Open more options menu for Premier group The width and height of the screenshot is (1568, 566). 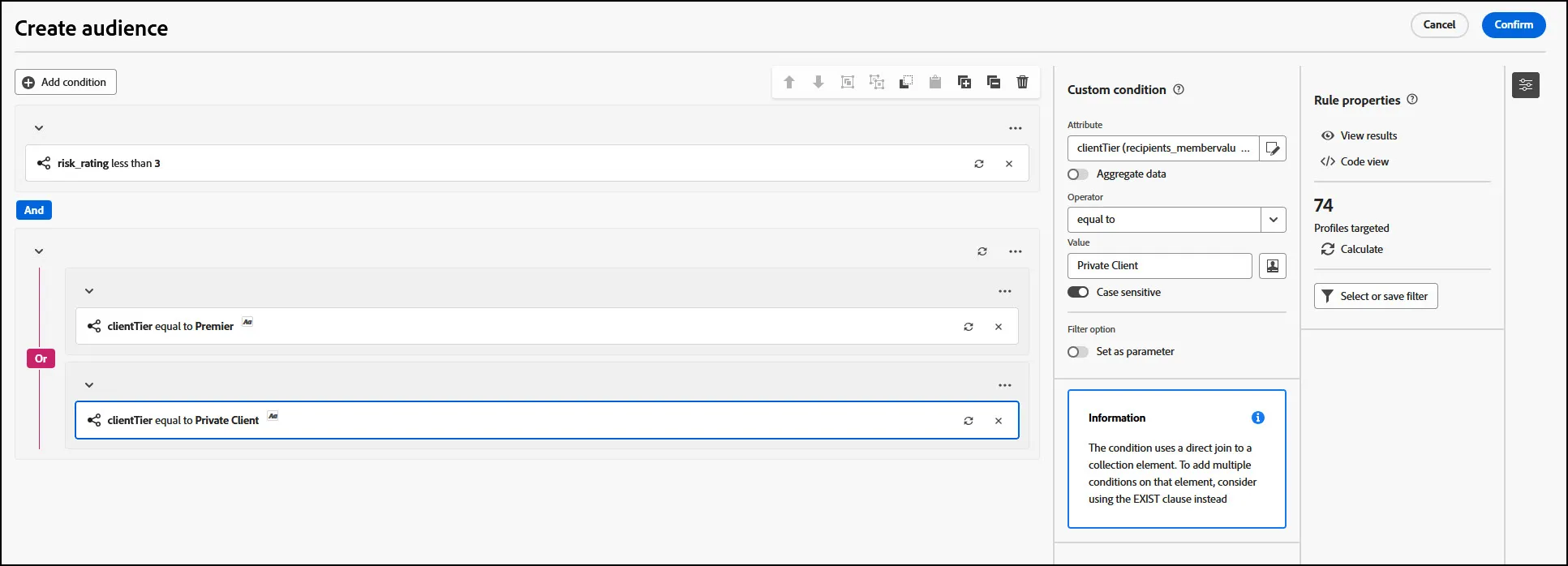tap(1005, 291)
